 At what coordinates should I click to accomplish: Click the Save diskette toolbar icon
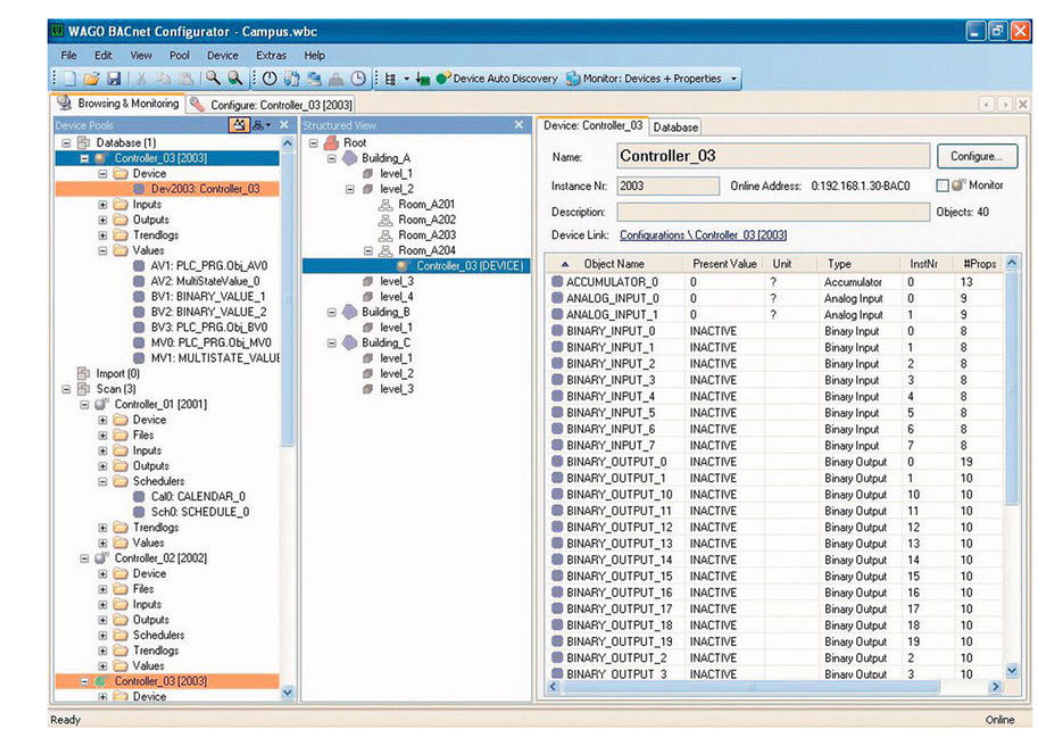click(x=114, y=79)
